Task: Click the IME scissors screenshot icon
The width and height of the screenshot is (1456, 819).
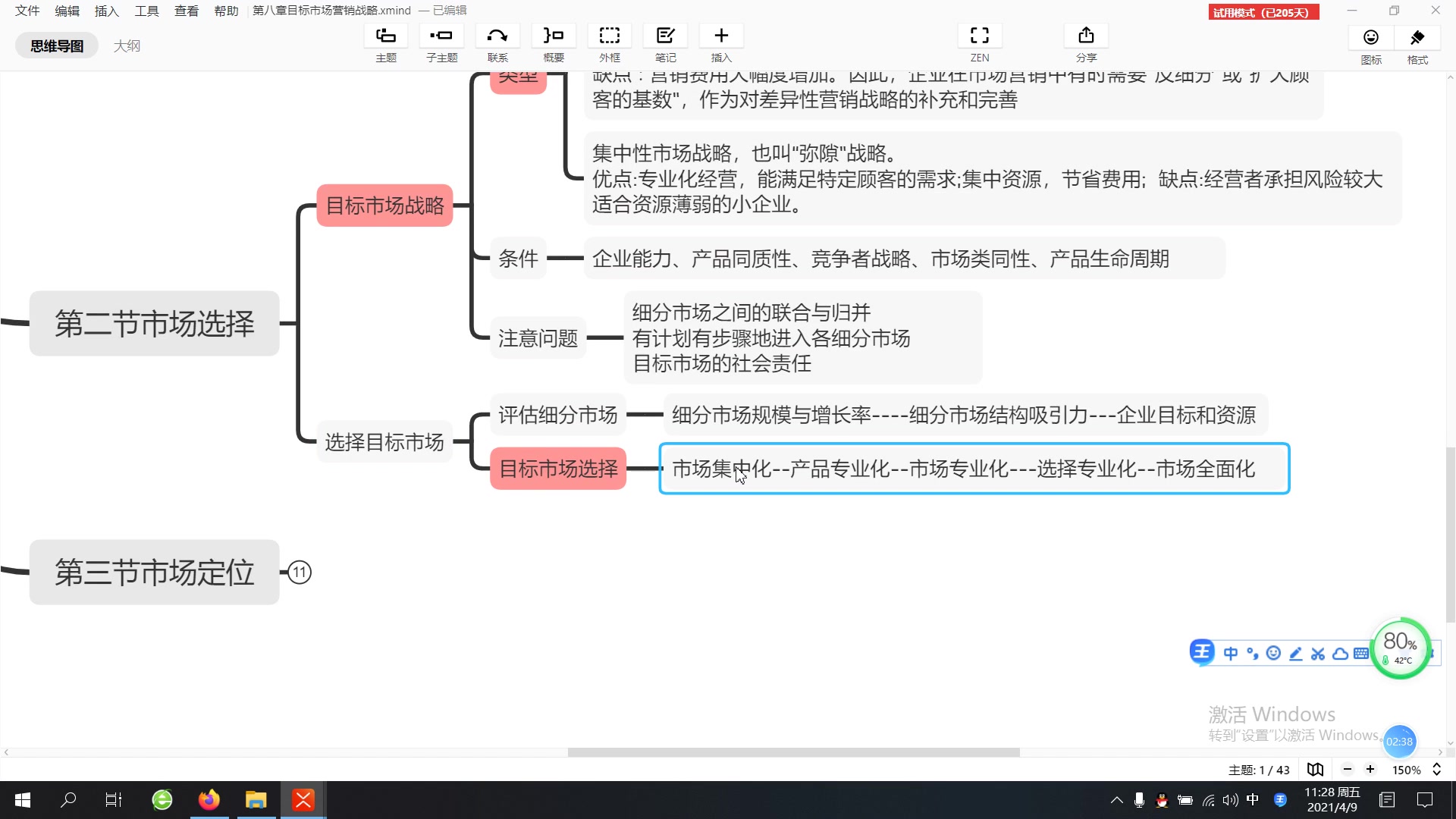Action: click(1318, 654)
